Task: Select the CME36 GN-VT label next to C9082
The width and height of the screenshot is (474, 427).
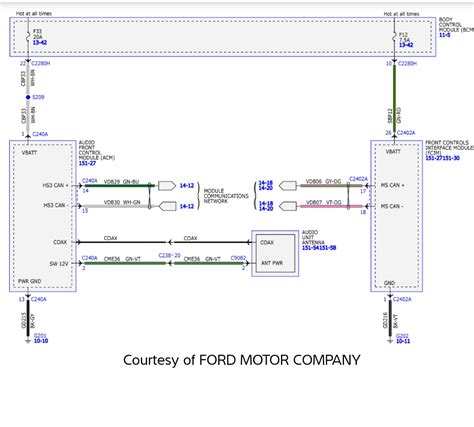Action: [x=202, y=259]
